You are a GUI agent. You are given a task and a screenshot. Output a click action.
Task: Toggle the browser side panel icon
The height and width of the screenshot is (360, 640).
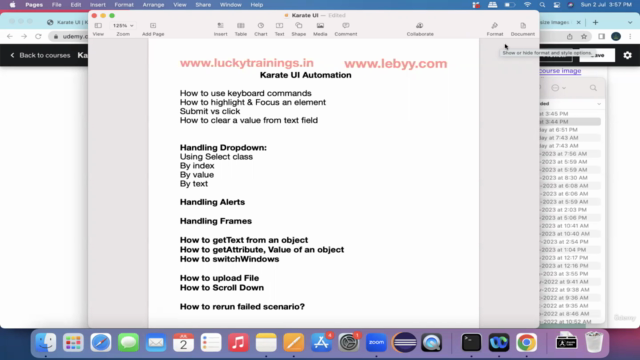pos(602,36)
